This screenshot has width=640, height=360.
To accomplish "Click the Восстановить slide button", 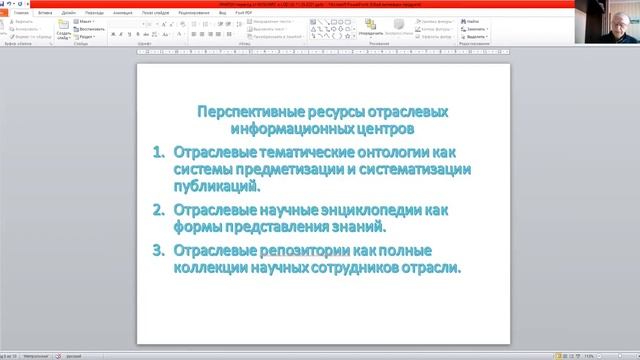I will click(x=89, y=29).
